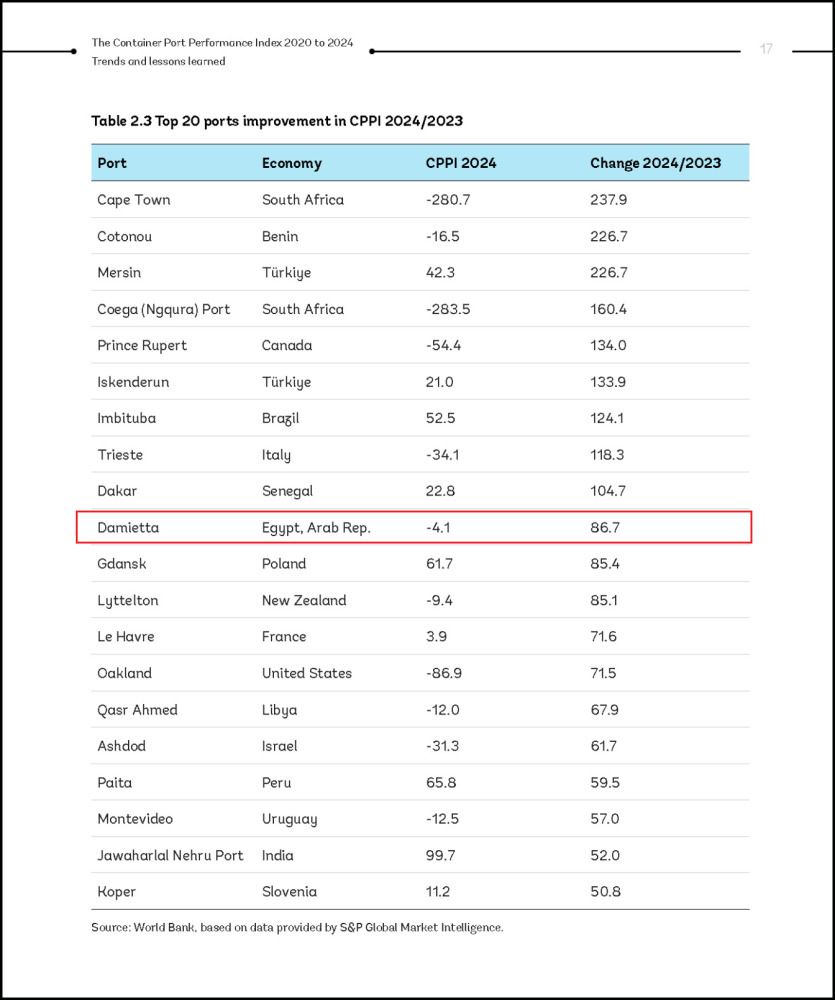Select the Coega (Ngqura) Port cell
The height and width of the screenshot is (1000, 835).
point(163,309)
